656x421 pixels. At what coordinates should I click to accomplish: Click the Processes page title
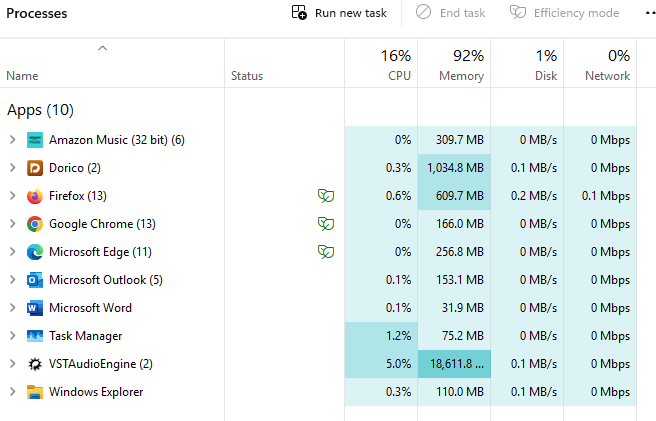[x=36, y=13]
